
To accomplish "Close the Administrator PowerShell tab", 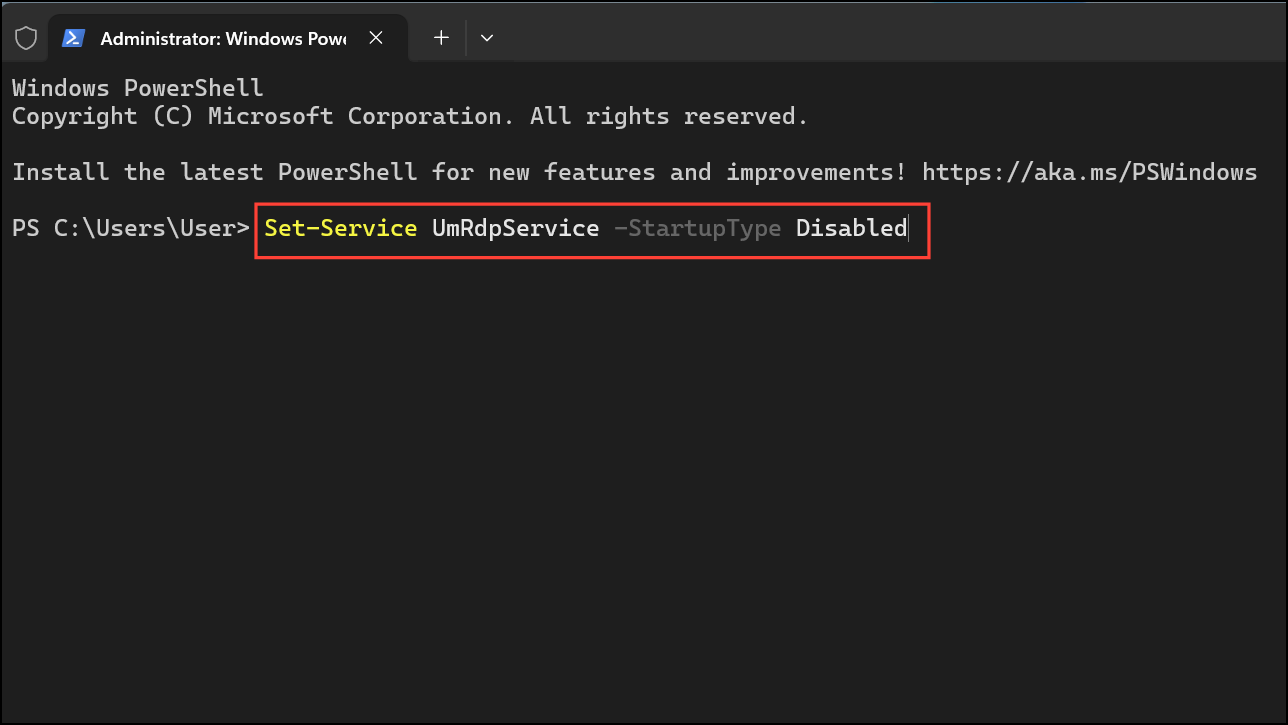I will click(376, 38).
